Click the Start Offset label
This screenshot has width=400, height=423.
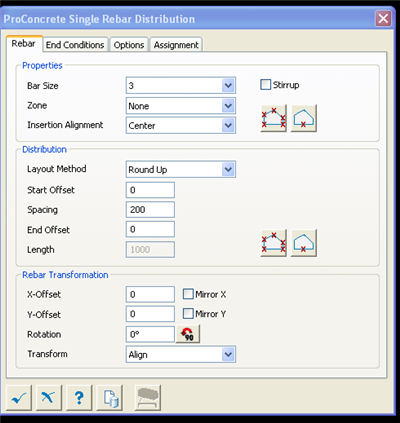coord(51,190)
